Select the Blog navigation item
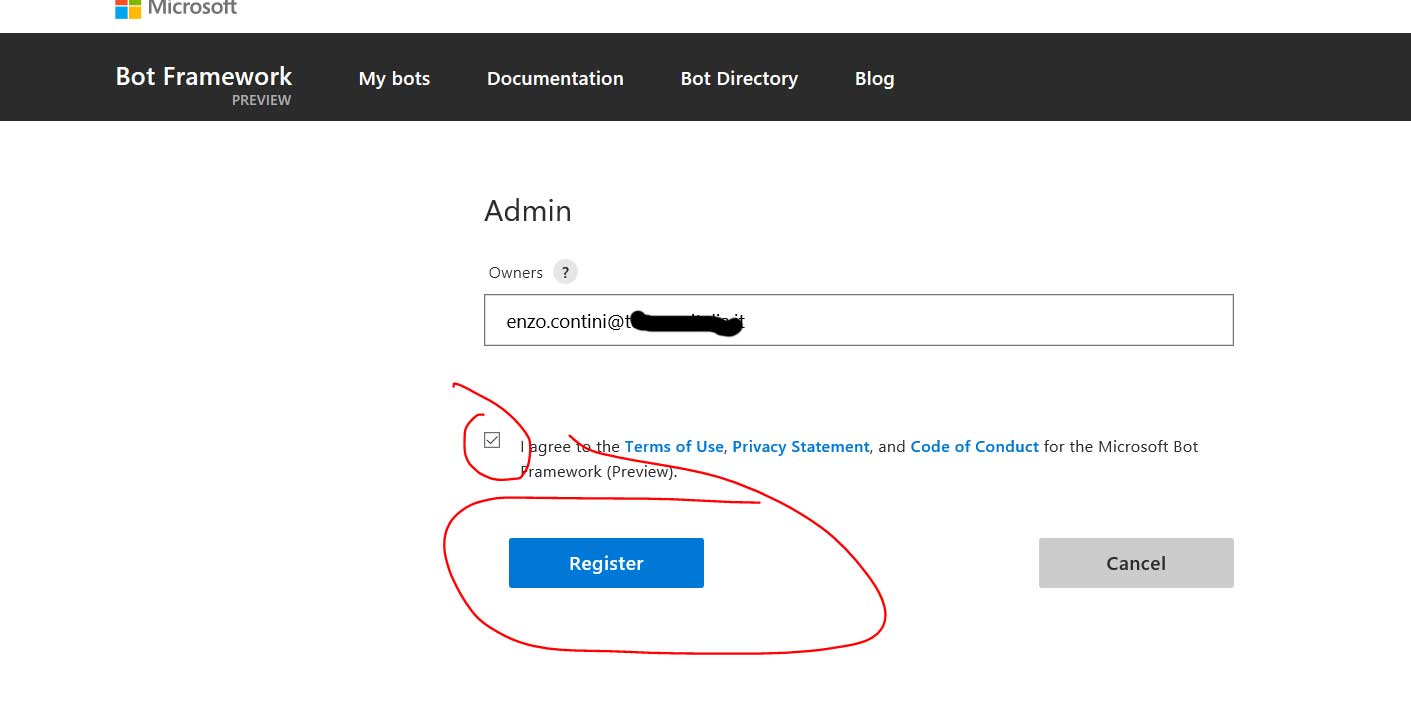 tap(874, 78)
